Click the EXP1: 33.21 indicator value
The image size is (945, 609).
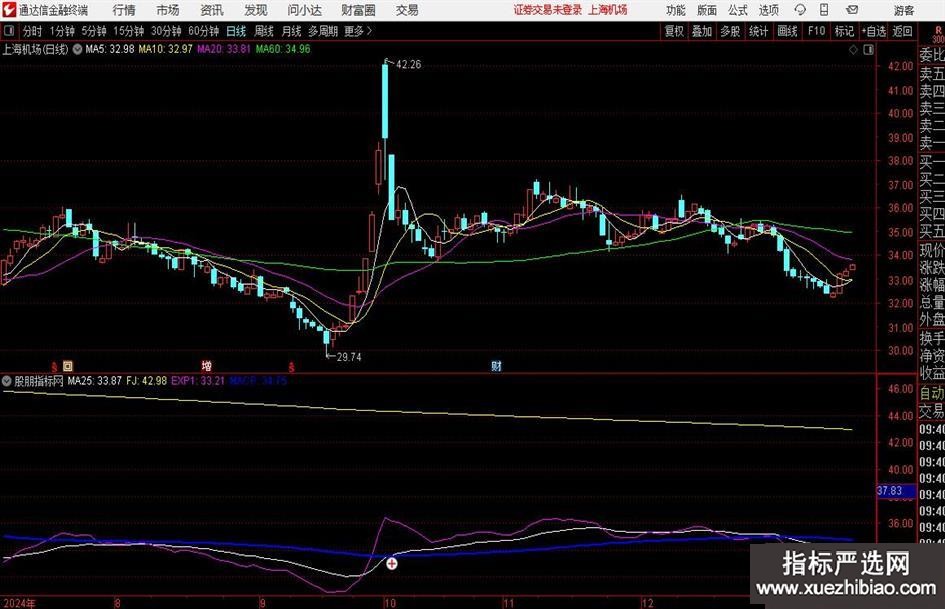[x=198, y=381]
